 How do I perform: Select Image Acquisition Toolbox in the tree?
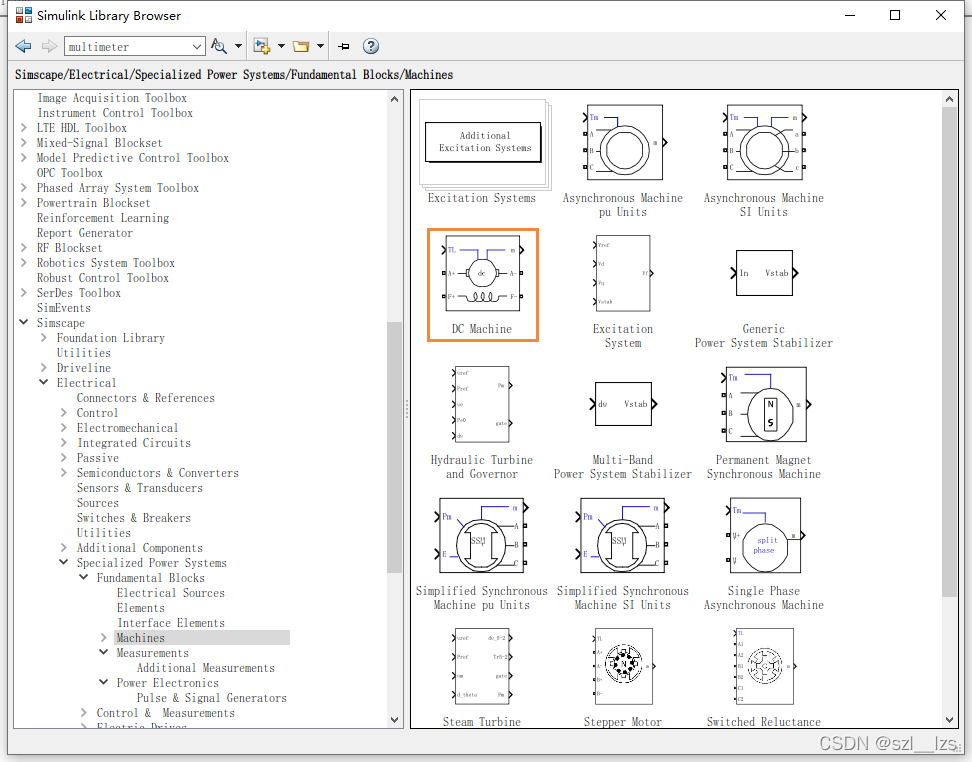112,98
